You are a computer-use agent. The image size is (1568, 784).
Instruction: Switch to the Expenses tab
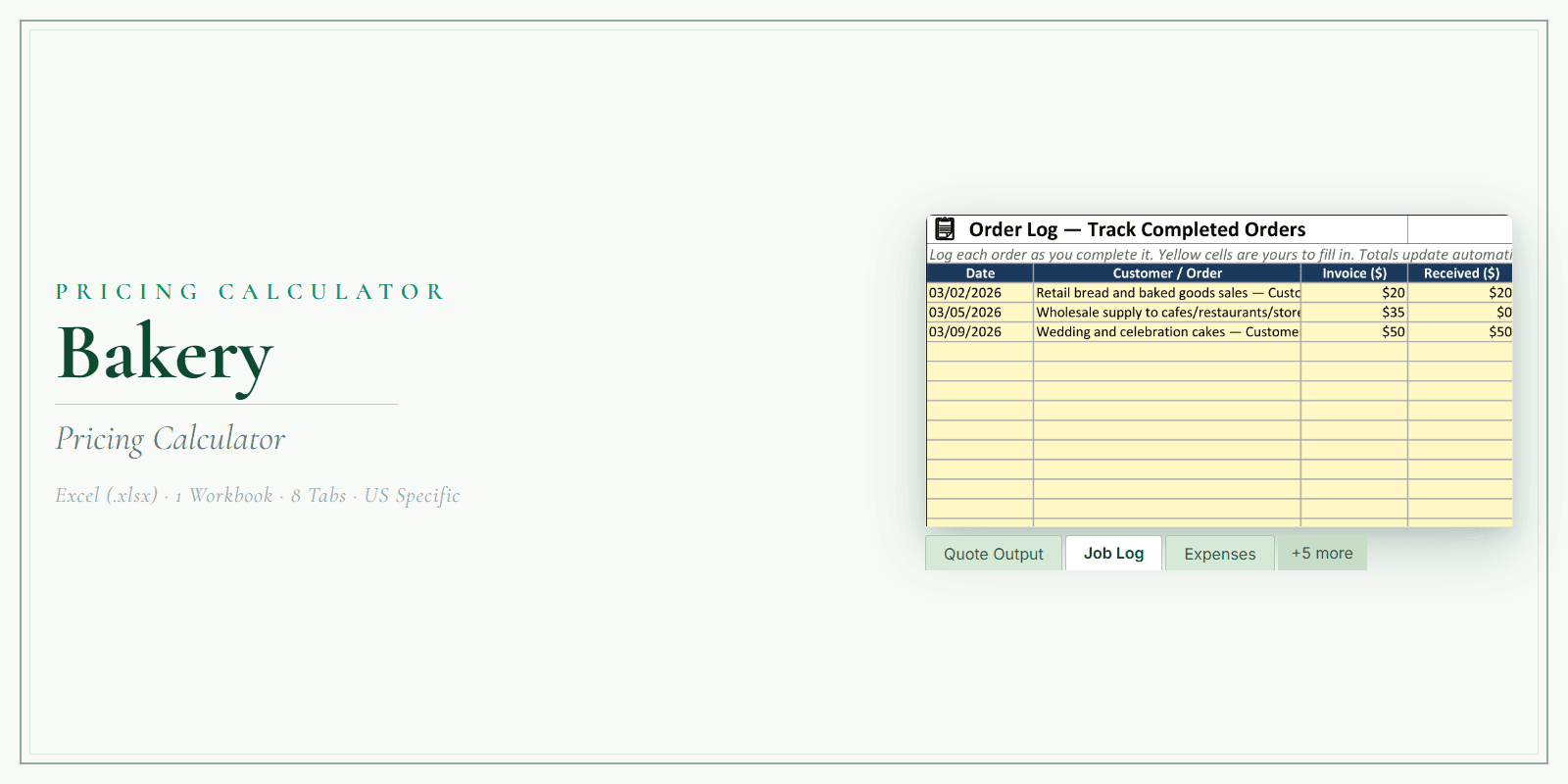(1220, 554)
